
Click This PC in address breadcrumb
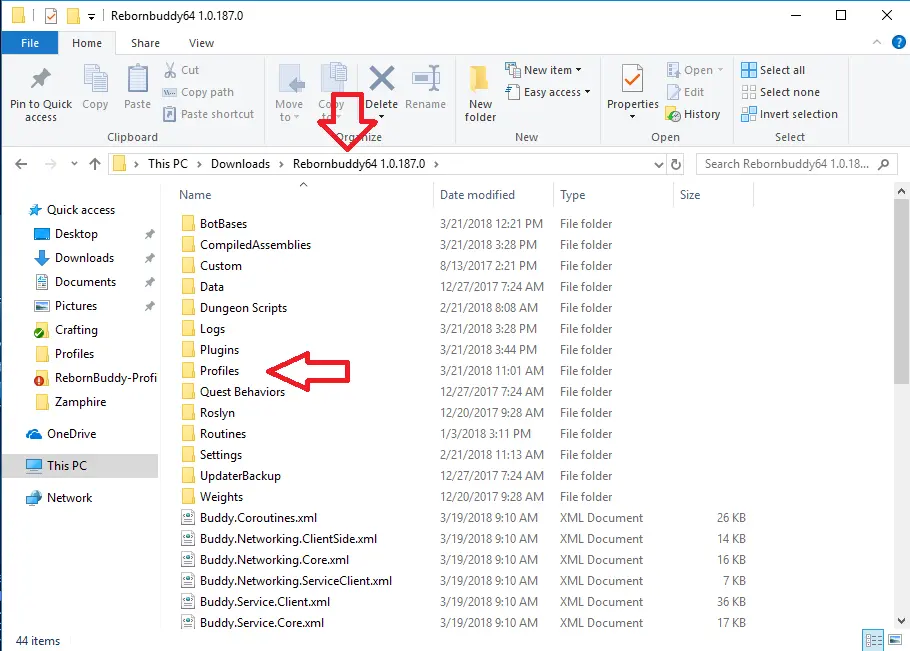168,164
